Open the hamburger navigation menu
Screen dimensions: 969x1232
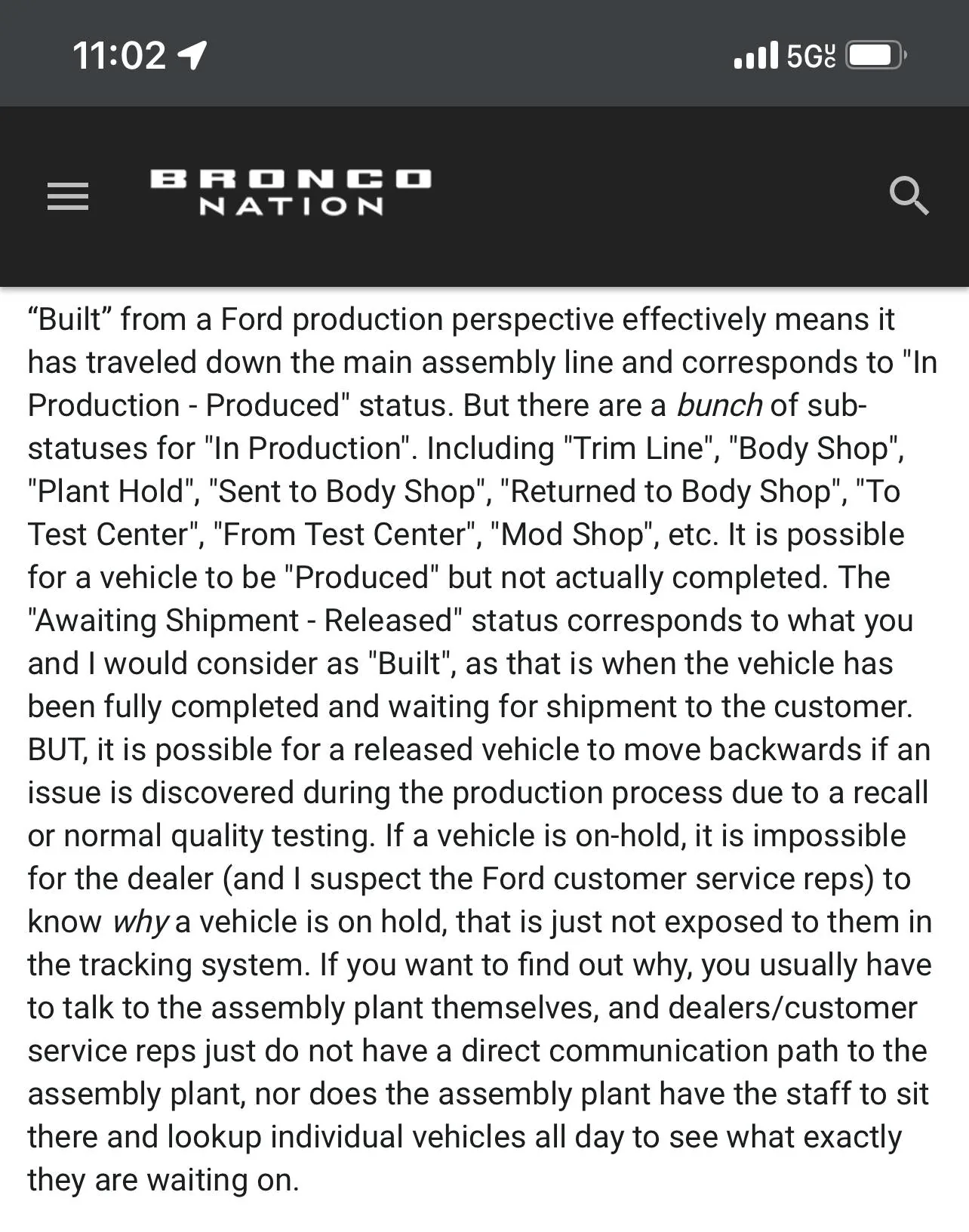tap(68, 196)
